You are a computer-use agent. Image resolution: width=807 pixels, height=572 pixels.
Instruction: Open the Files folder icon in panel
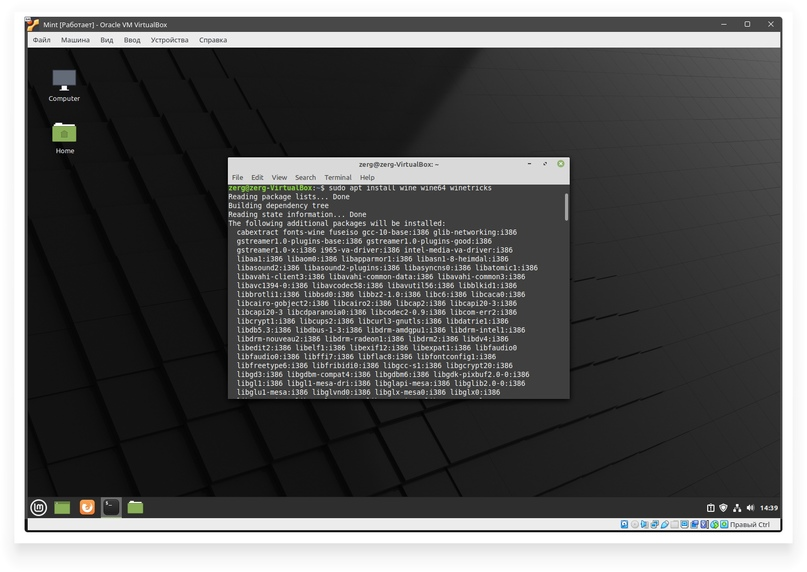pyautogui.click(x=135, y=508)
